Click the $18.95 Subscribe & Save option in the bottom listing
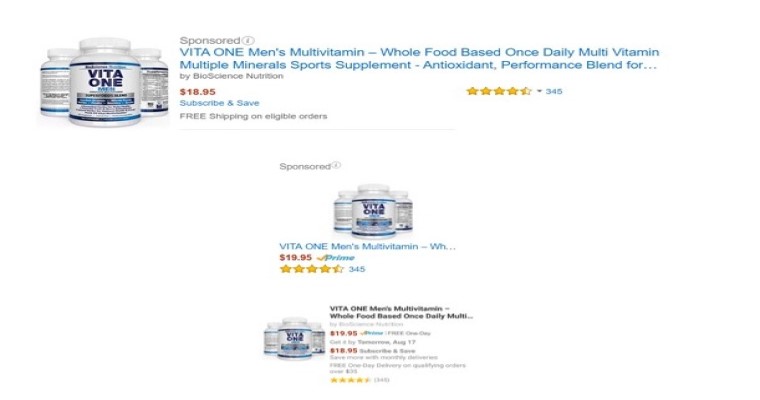The width and height of the screenshot is (760, 400). coord(372,351)
